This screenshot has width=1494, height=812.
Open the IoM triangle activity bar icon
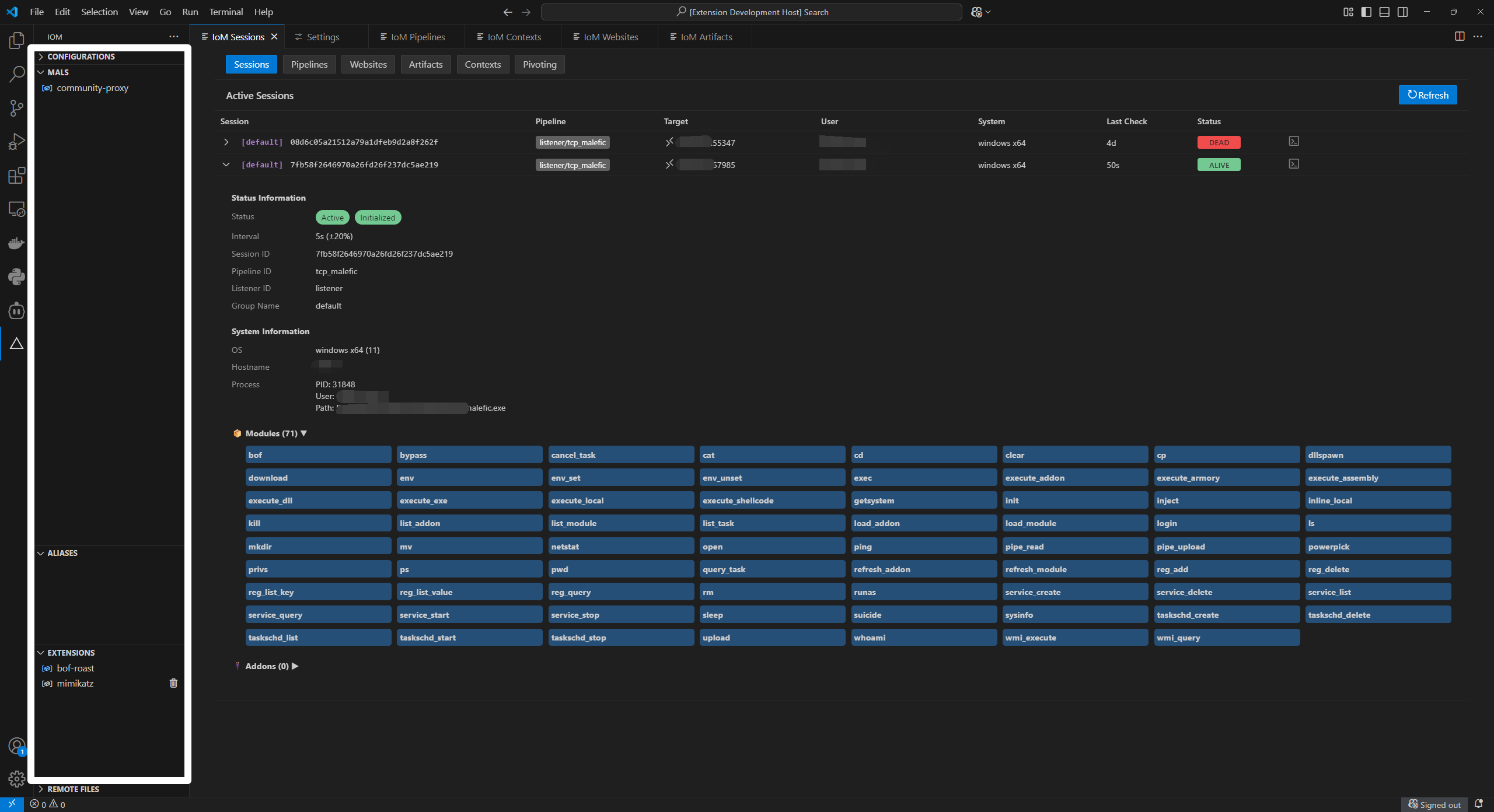pyautogui.click(x=16, y=344)
